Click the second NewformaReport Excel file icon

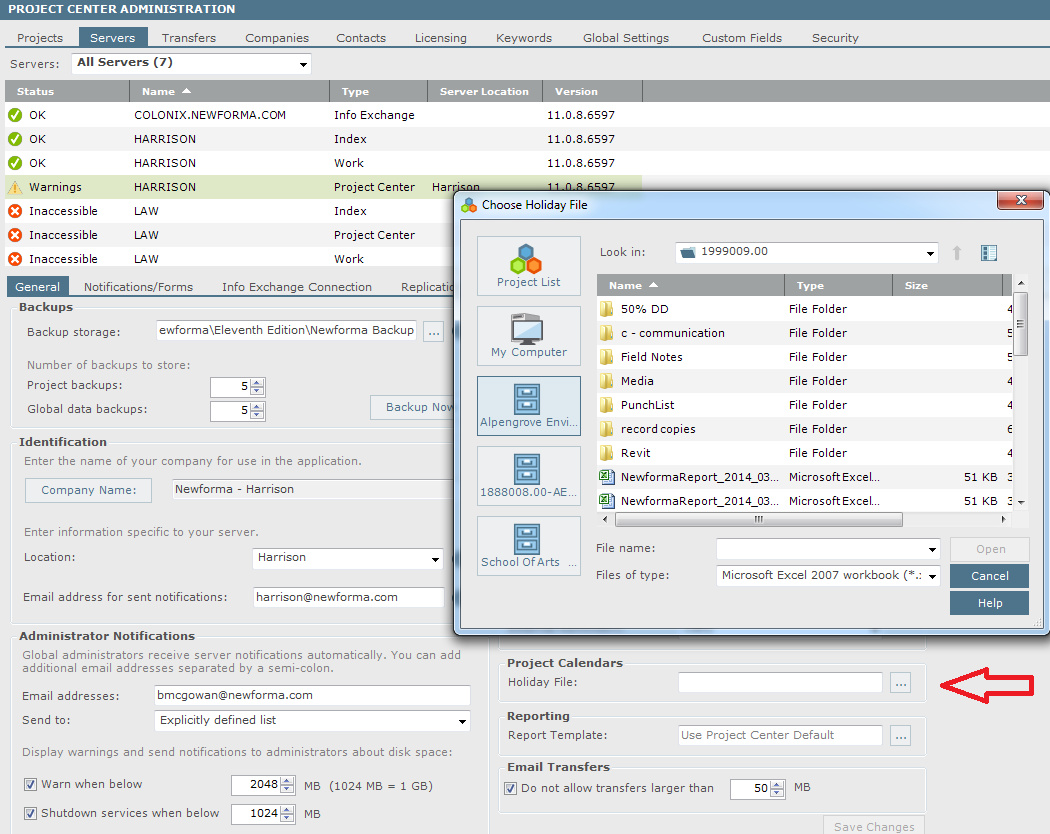(606, 501)
